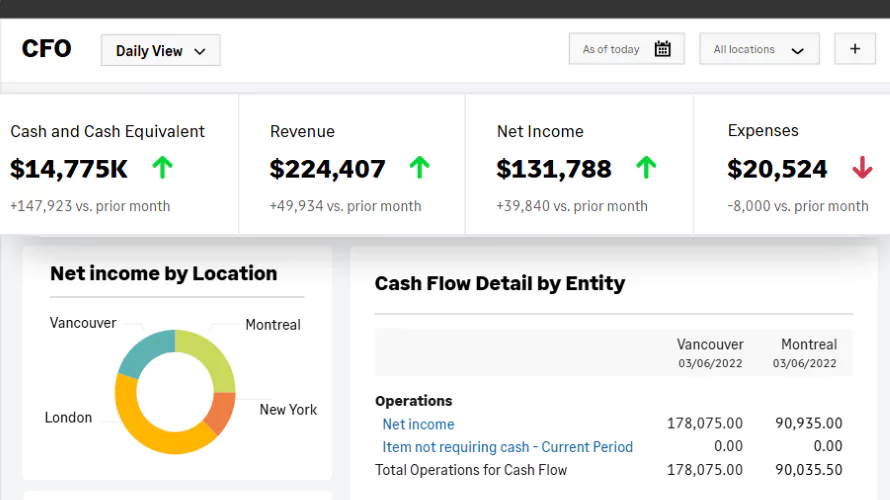Image resolution: width=890 pixels, height=500 pixels.
Task: Click red down arrow beside Expenses
Action: click(862, 169)
